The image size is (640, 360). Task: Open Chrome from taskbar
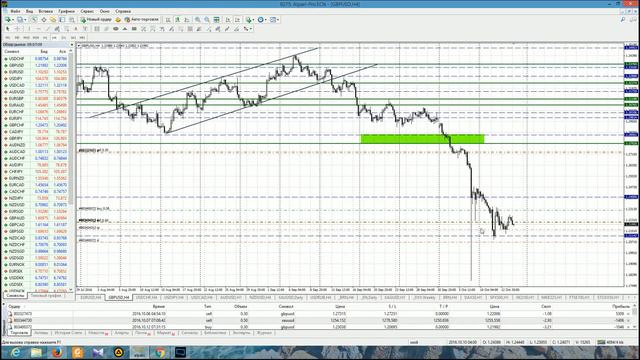click(160, 352)
